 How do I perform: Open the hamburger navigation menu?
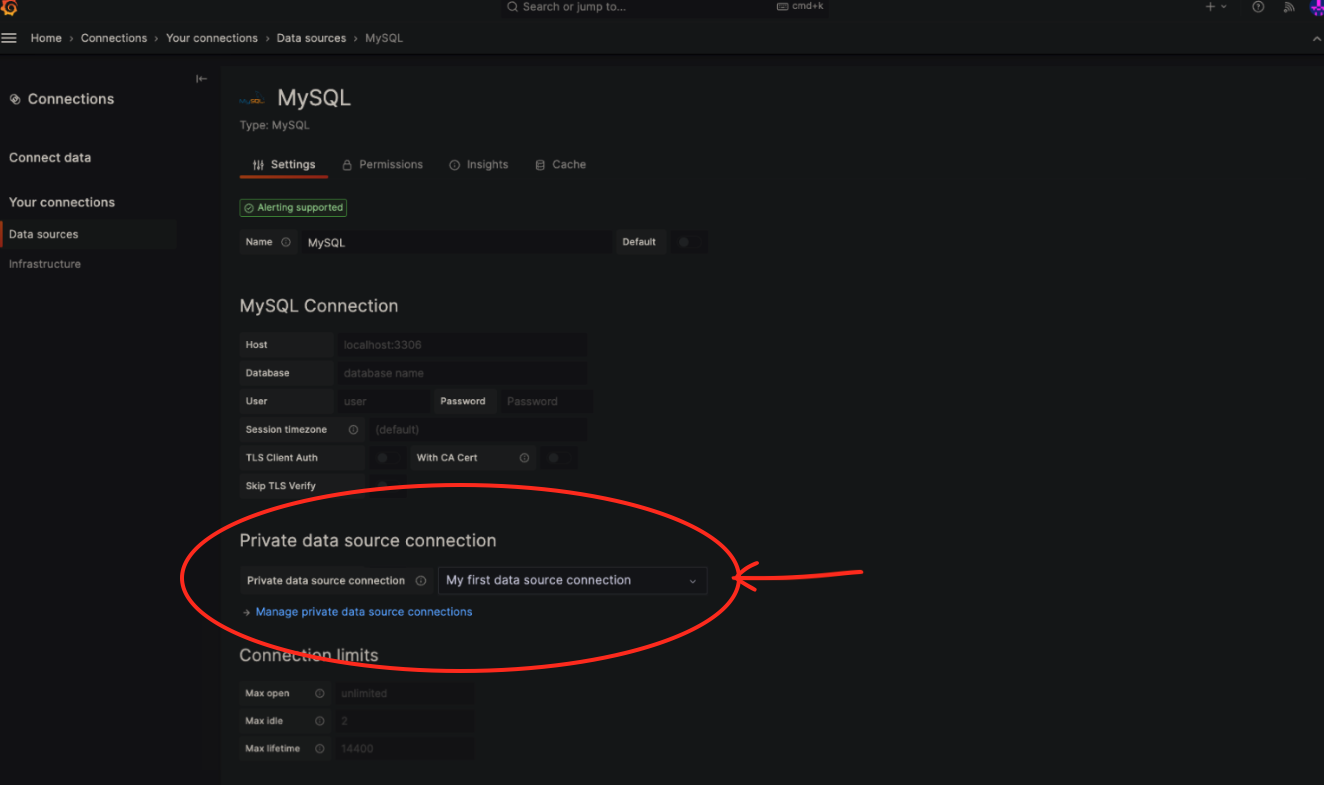(9, 38)
